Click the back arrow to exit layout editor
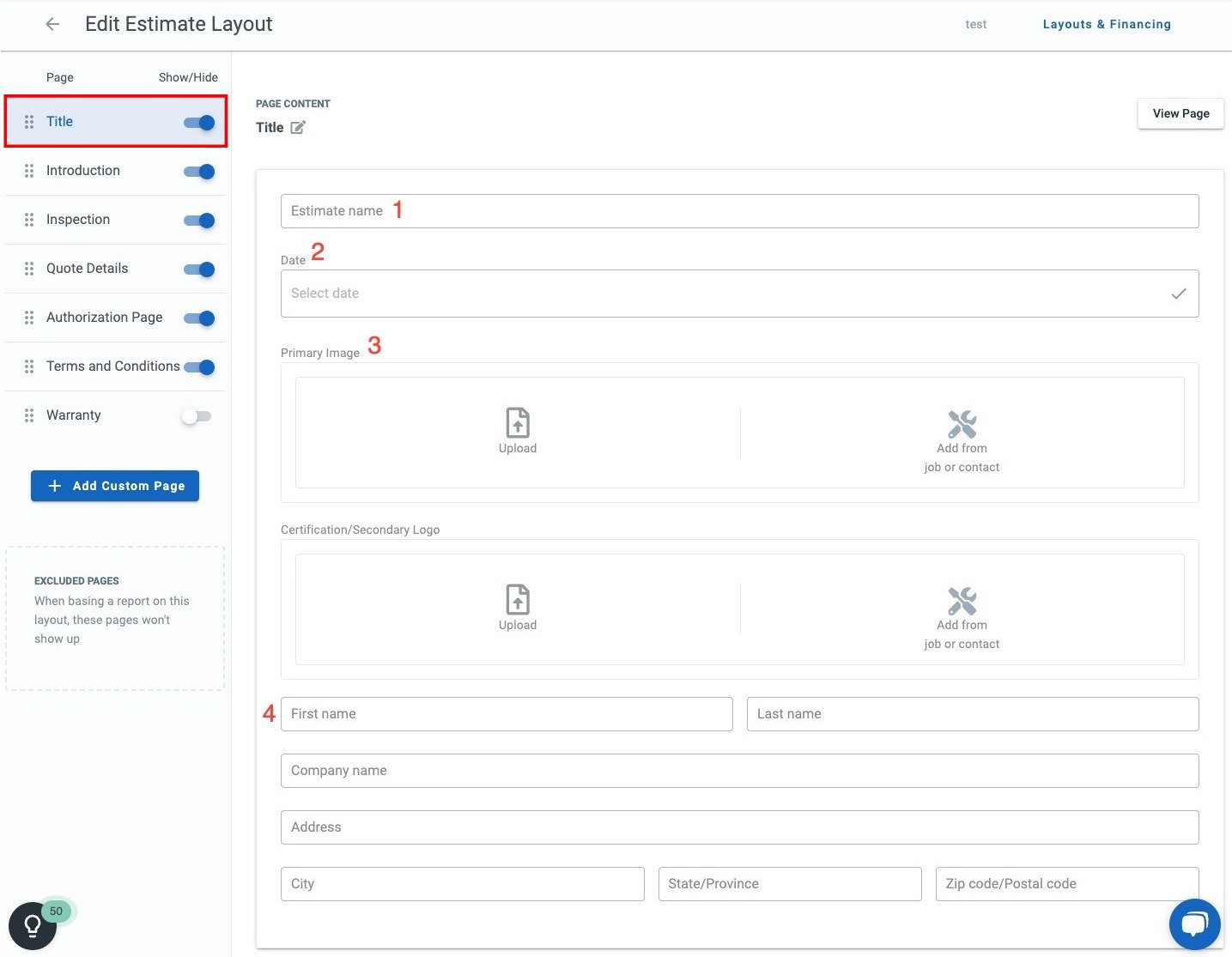Image resolution: width=1232 pixels, height=957 pixels. click(x=52, y=23)
